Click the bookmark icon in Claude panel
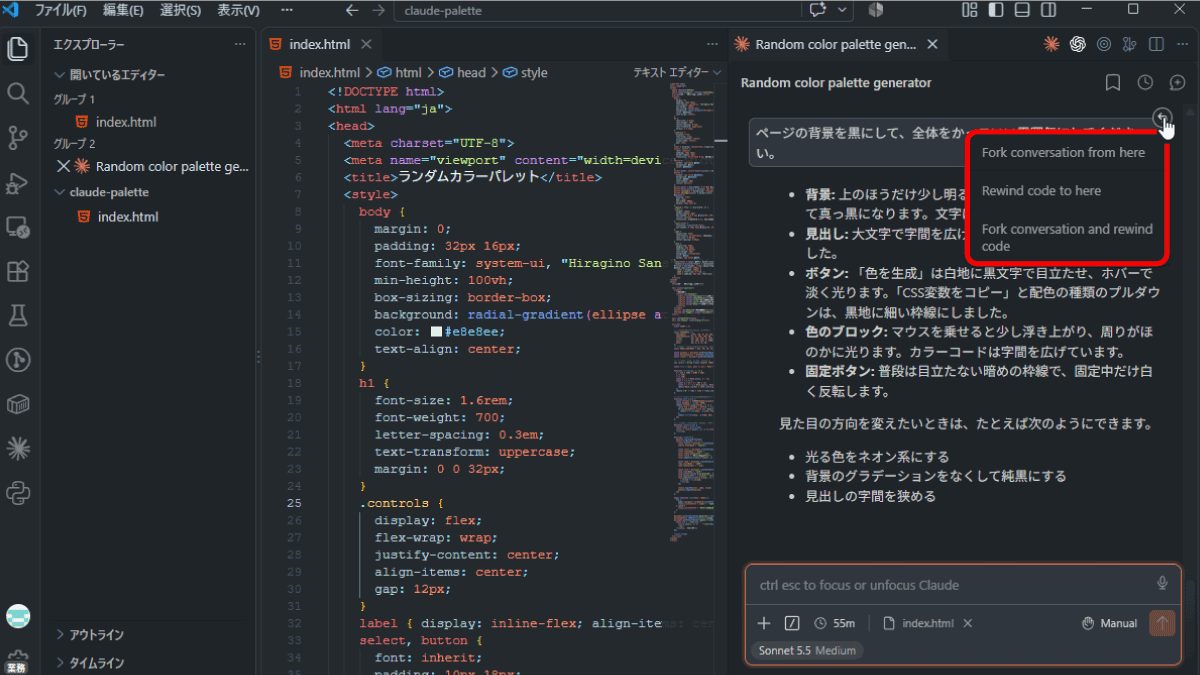1200x675 pixels. point(1113,83)
